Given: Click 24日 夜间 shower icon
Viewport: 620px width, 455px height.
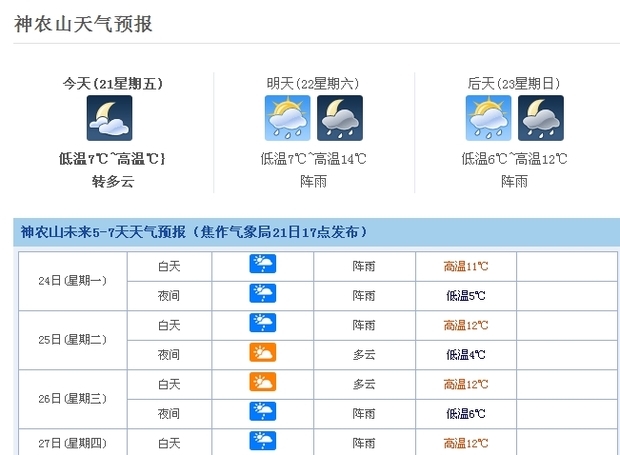Looking at the screenshot, I should tap(263, 293).
